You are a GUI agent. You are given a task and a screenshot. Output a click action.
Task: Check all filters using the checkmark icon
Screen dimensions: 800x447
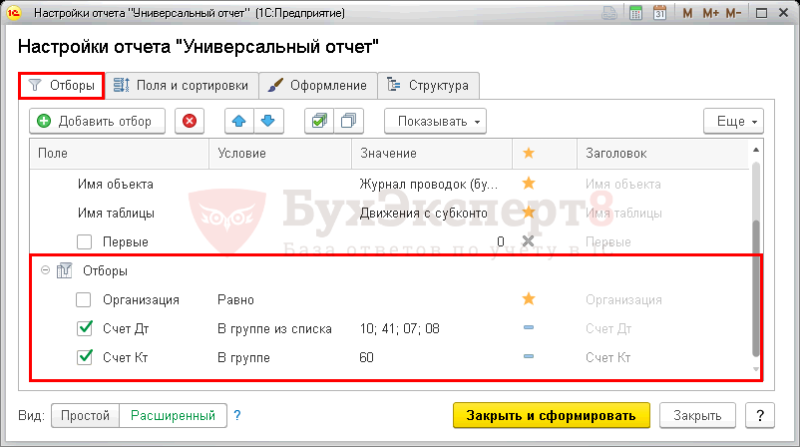click(319, 121)
